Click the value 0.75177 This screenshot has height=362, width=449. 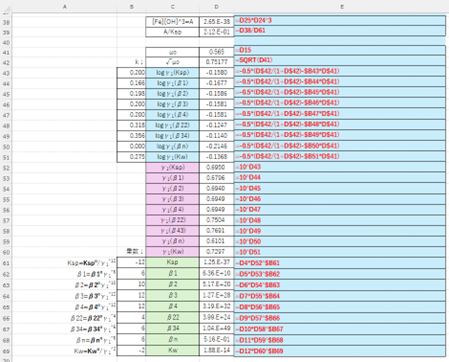tap(217, 62)
